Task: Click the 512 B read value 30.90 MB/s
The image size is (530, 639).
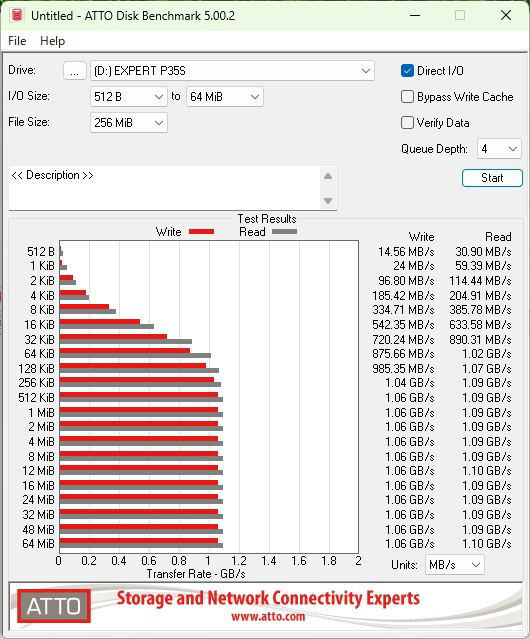Action: 483,252
